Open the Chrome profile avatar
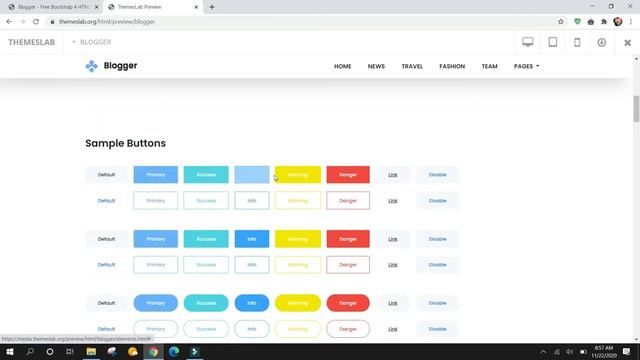This screenshot has height=360, width=640. (x=618, y=22)
